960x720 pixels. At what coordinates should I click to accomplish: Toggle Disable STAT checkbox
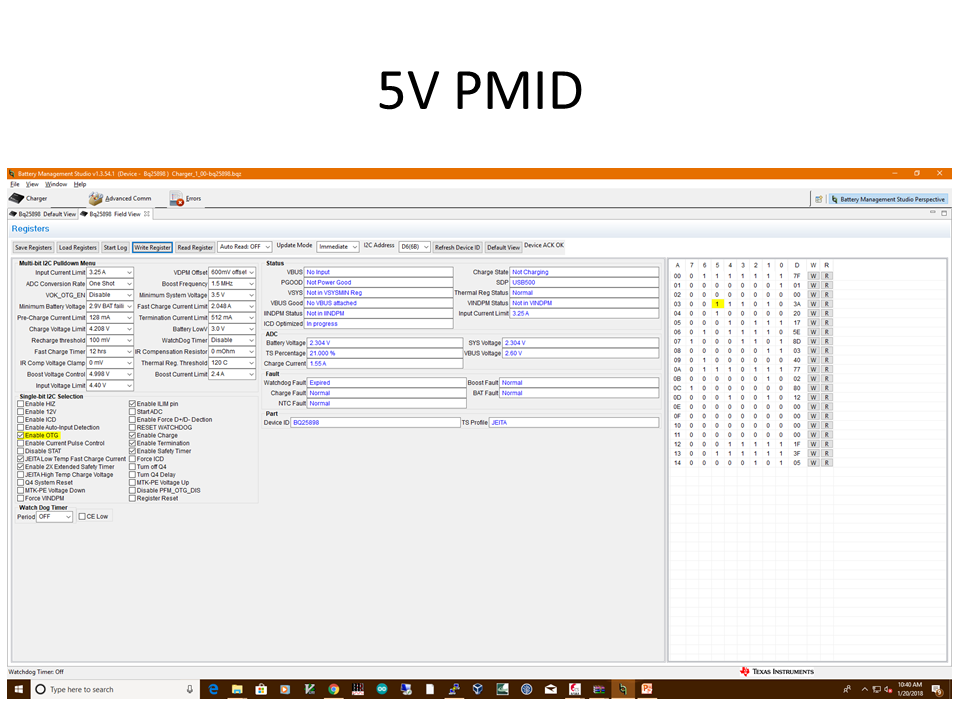21,451
